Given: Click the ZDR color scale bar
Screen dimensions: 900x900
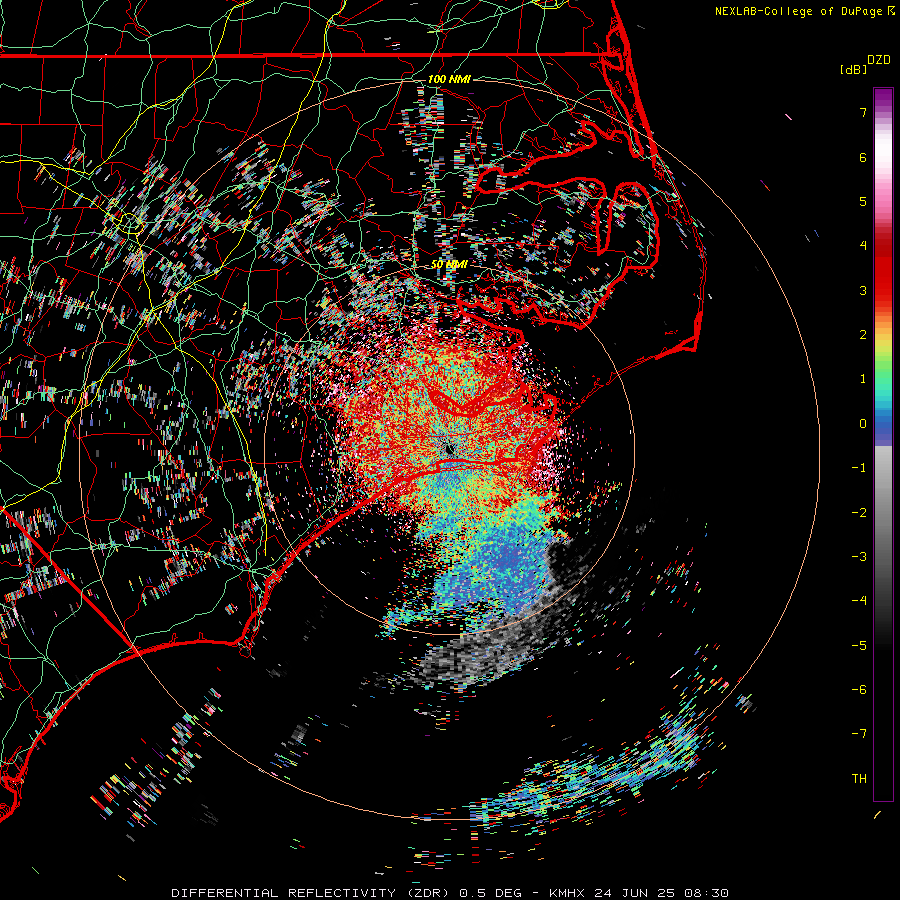Looking at the screenshot, I should coord(883,444).
